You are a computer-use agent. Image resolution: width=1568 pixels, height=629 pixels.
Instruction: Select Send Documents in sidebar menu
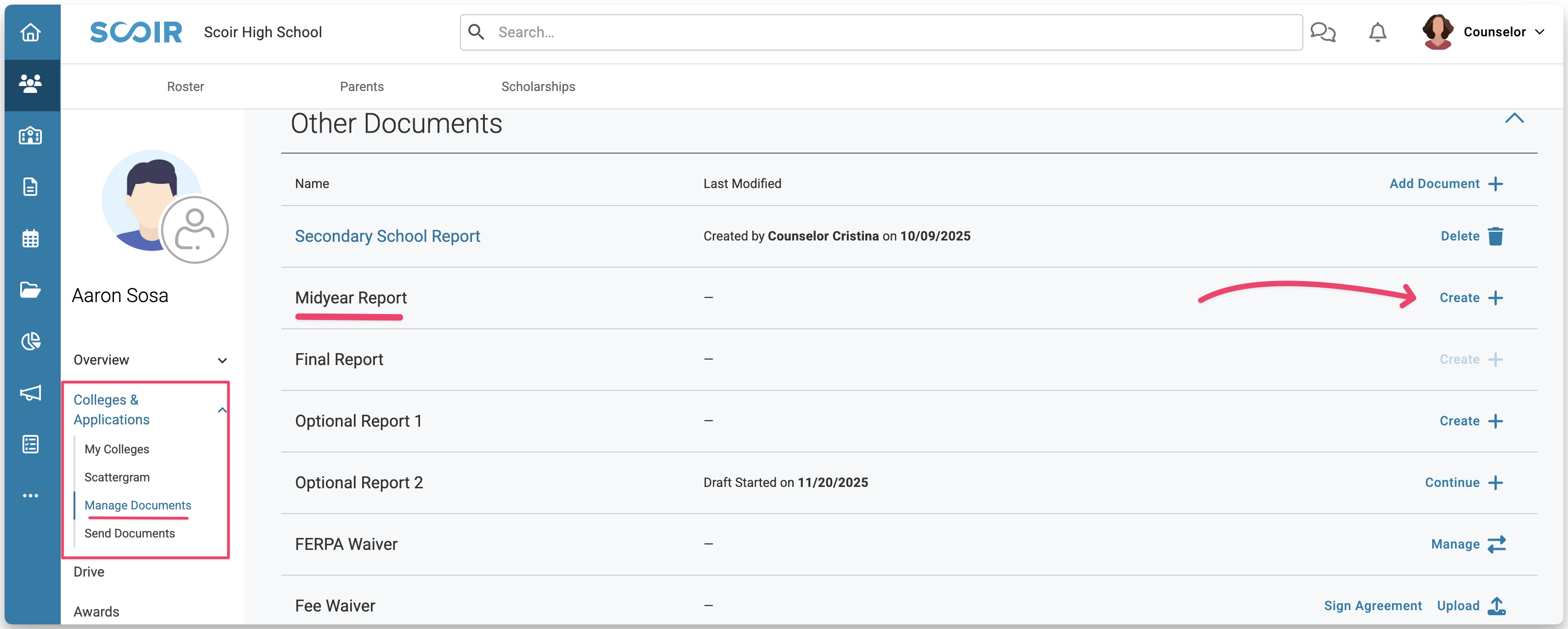[x=130, y=533]
